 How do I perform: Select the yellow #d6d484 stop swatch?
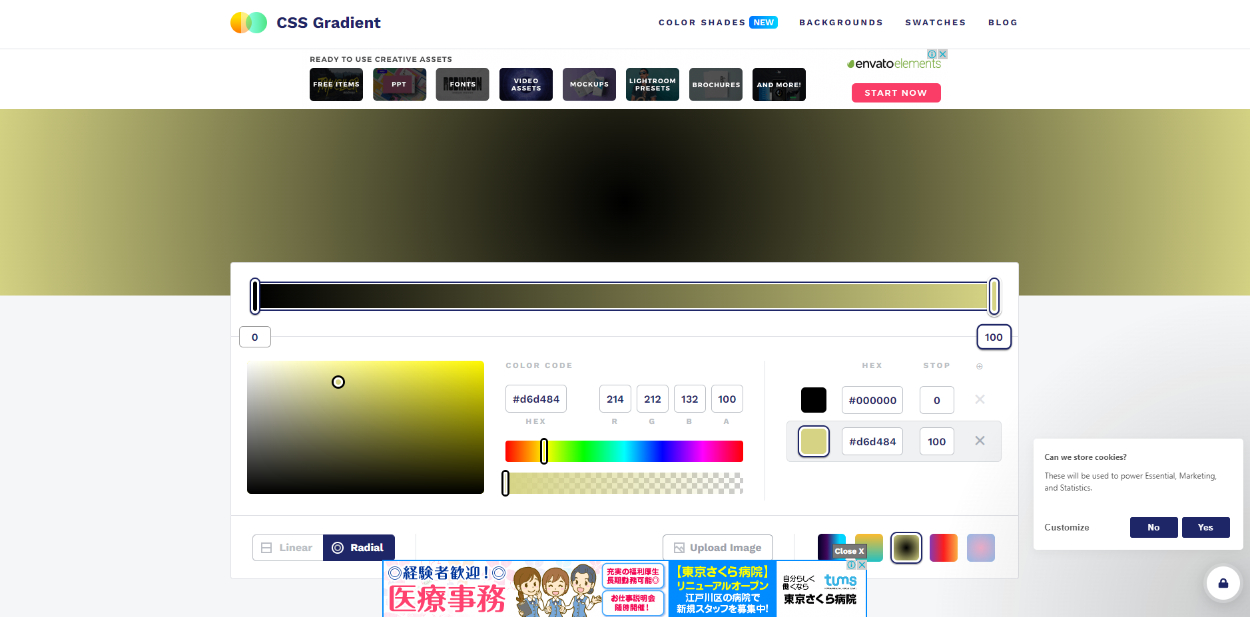[x=814, y=441]
